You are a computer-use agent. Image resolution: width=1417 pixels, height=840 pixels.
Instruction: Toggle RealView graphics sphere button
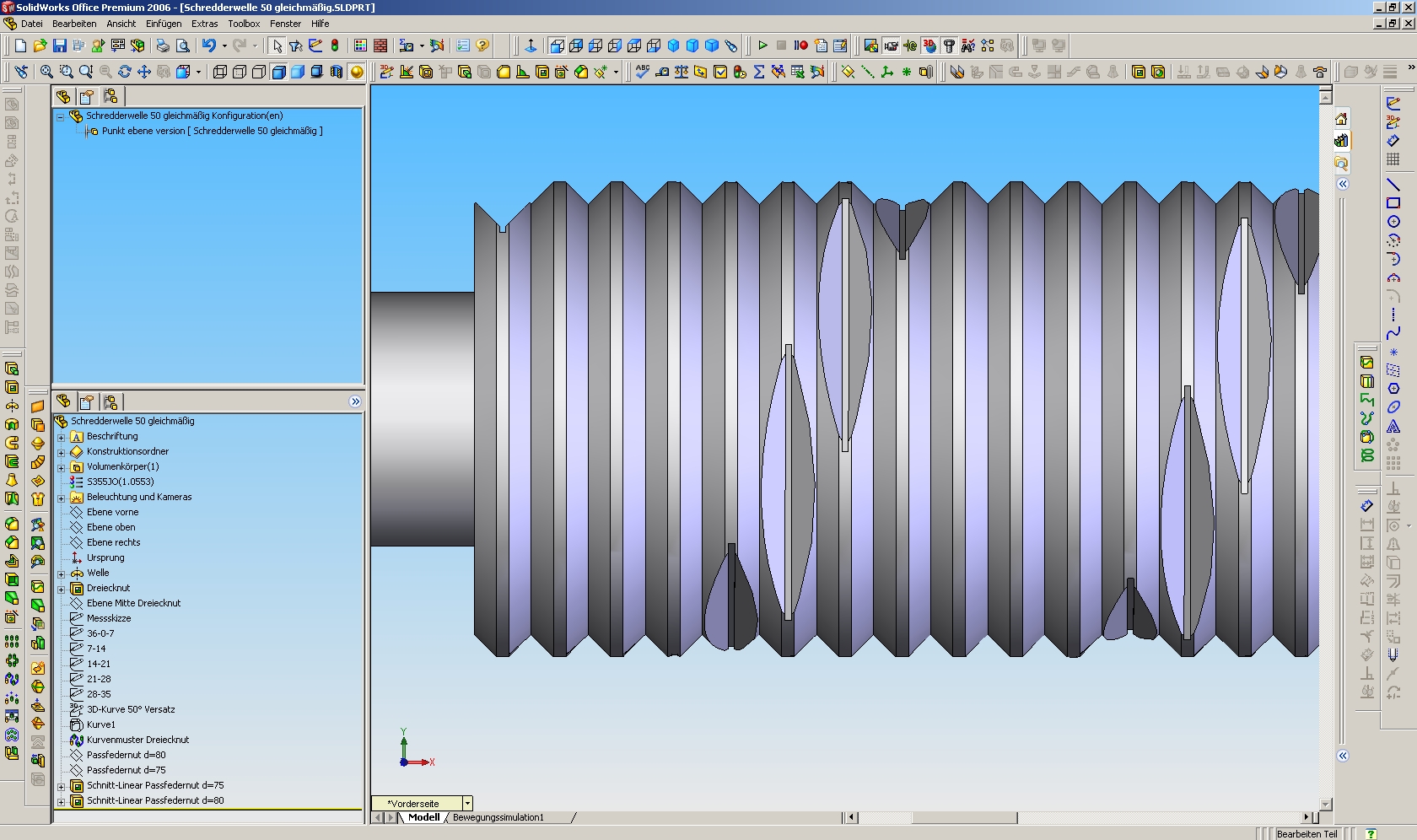tap(357, 73)
